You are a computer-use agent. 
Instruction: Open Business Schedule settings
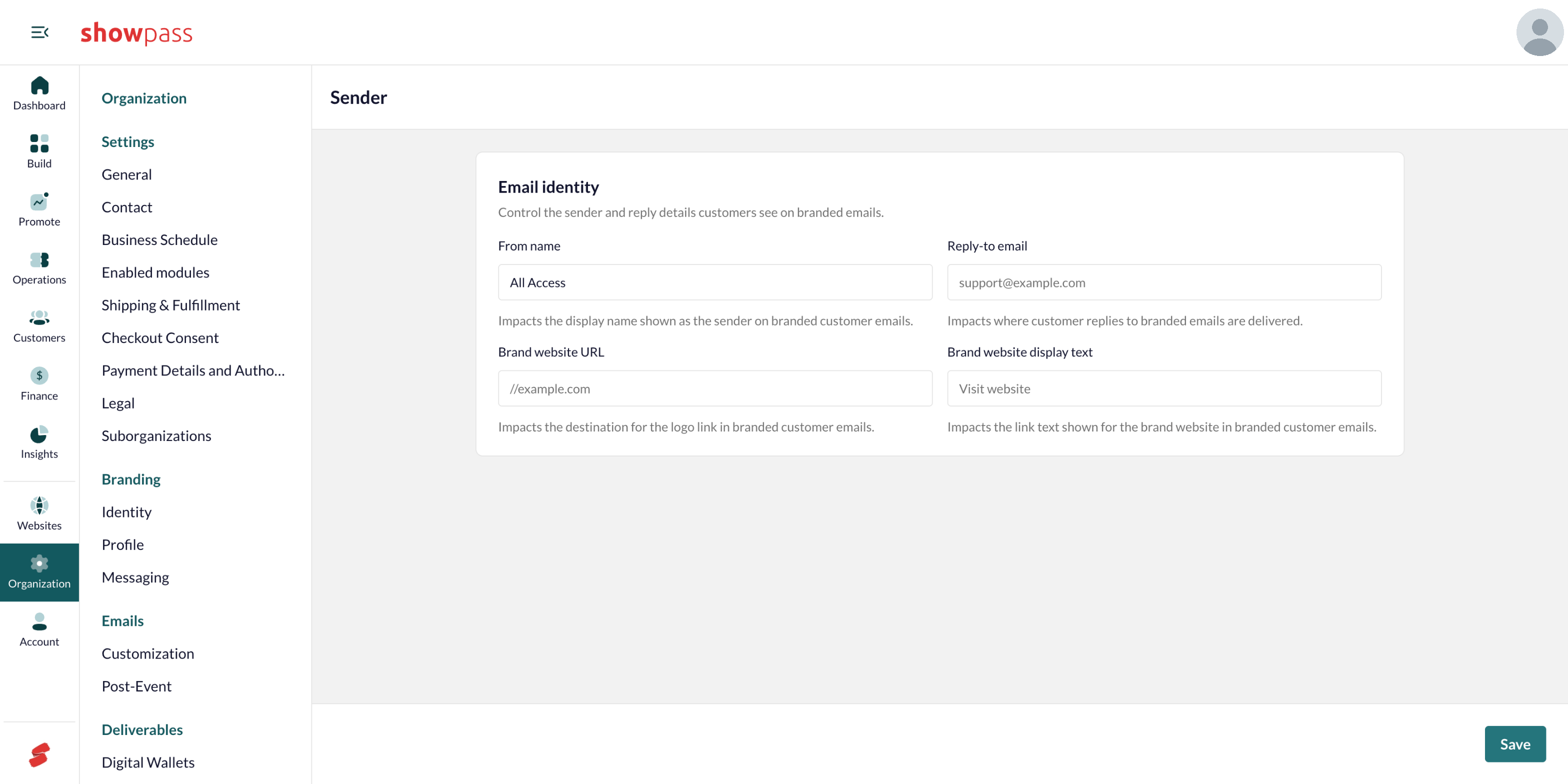tap(159, 240)
